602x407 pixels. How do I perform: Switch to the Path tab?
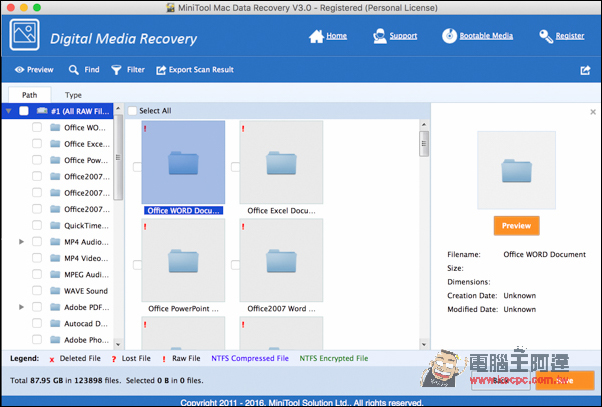click(30, 95)
